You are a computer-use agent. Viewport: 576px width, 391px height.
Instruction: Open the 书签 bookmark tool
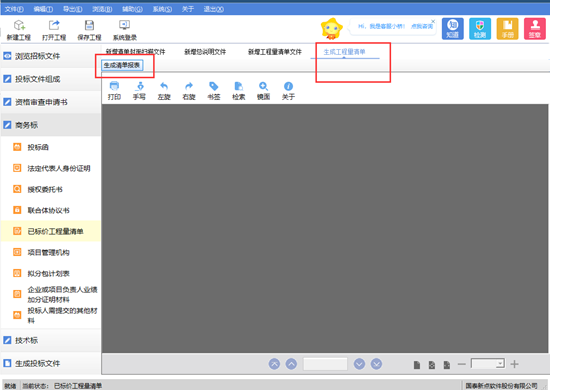(x=213, y=90)
